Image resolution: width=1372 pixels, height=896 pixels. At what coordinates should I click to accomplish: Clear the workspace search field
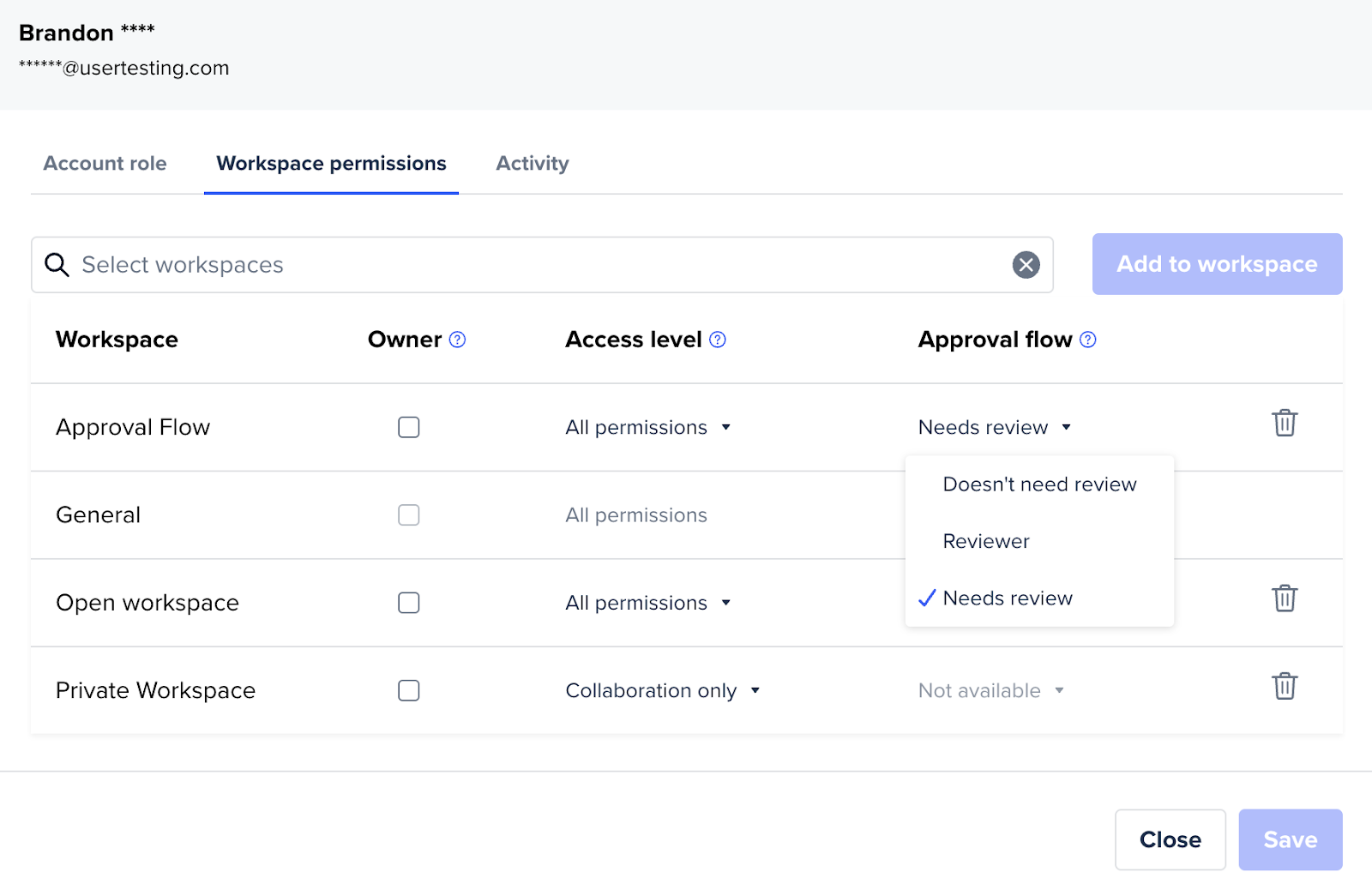[1026, 265]
